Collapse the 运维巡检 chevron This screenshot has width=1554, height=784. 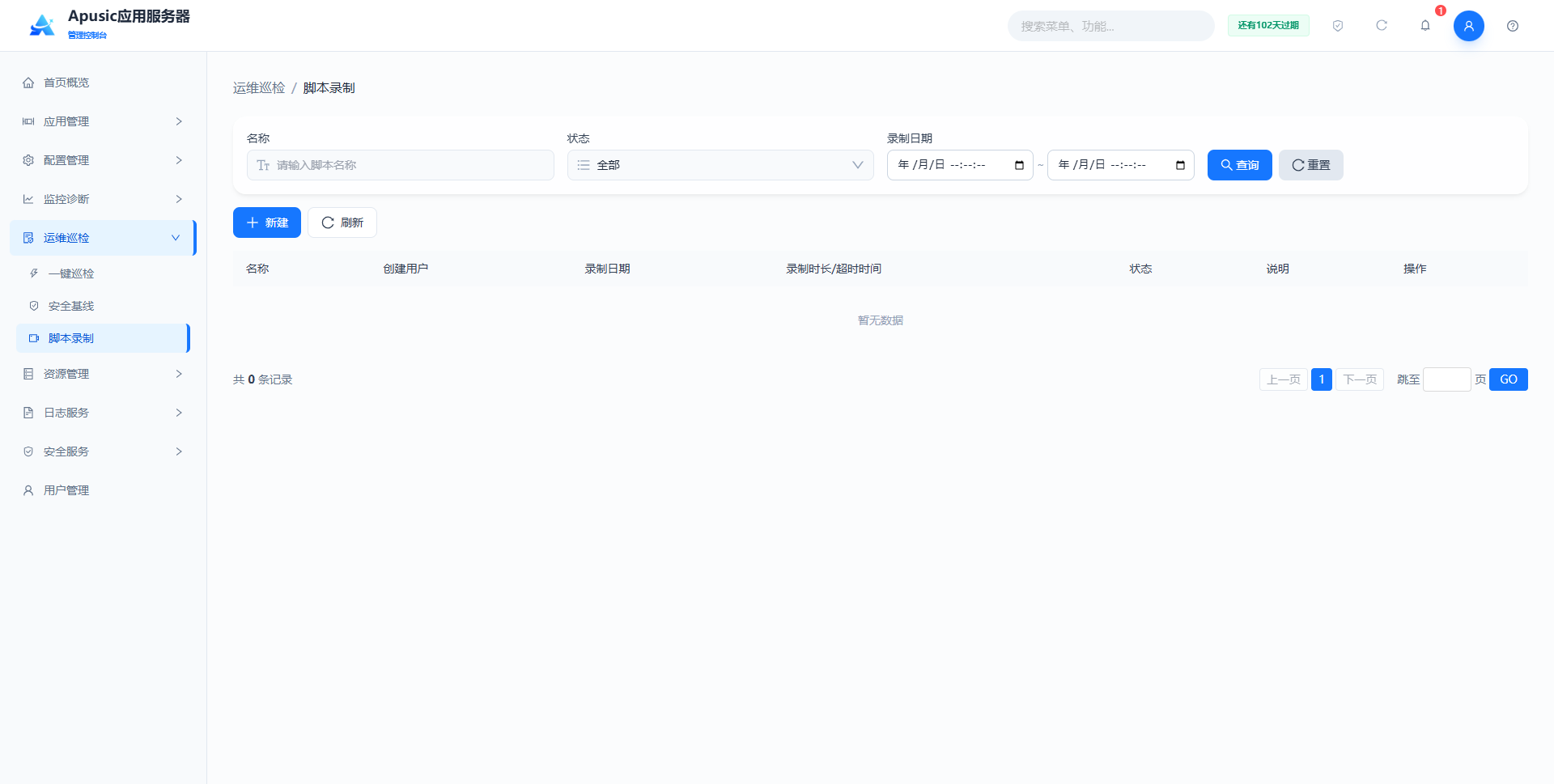coord(176,238)
